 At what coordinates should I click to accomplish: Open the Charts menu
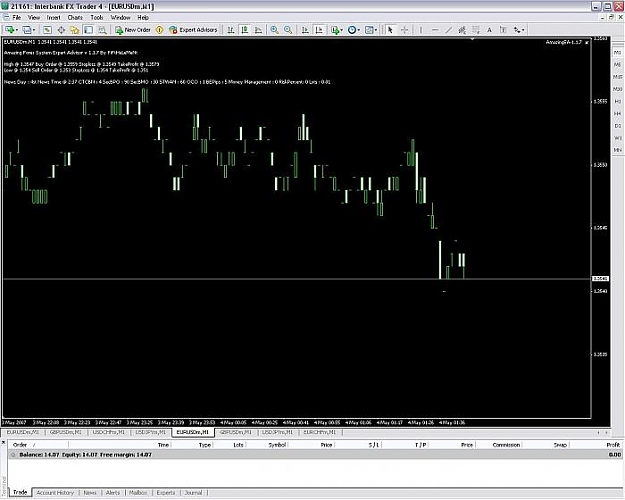pos(75,18)
